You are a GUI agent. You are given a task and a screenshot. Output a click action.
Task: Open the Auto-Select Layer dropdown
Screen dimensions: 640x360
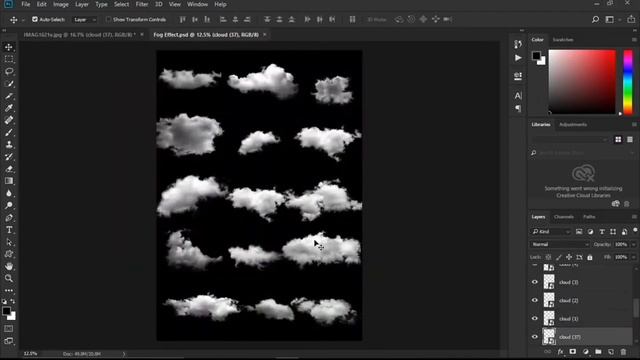85,20
